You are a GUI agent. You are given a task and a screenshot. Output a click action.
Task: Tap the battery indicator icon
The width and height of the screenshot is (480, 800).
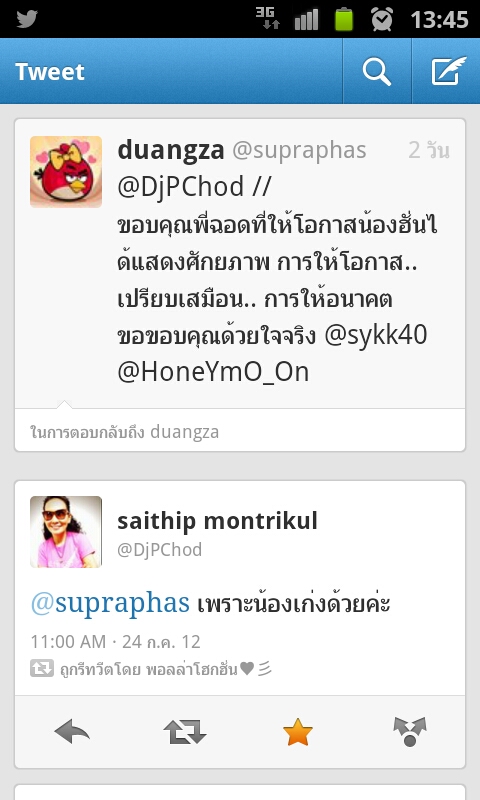click(344, 19)
